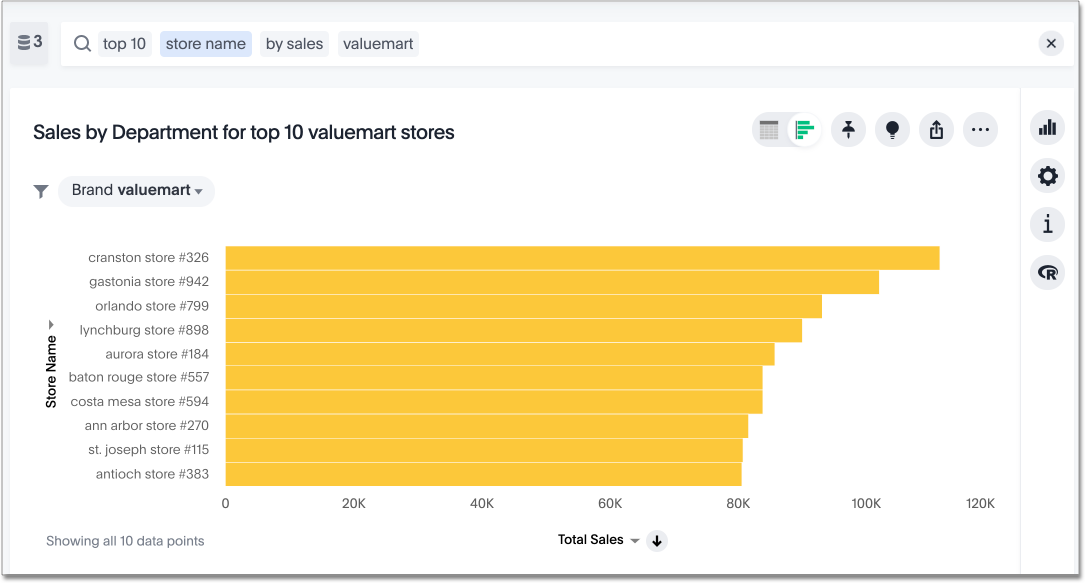Open the R analysis icon
Viewport: 1085px width, 583px height.
click(x=1047, y=272)
